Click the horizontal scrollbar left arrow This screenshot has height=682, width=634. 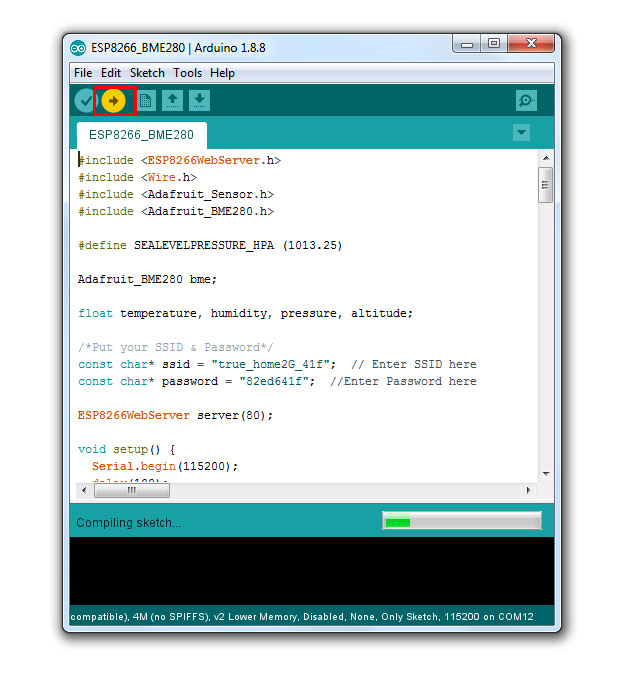tap(84, 490)
